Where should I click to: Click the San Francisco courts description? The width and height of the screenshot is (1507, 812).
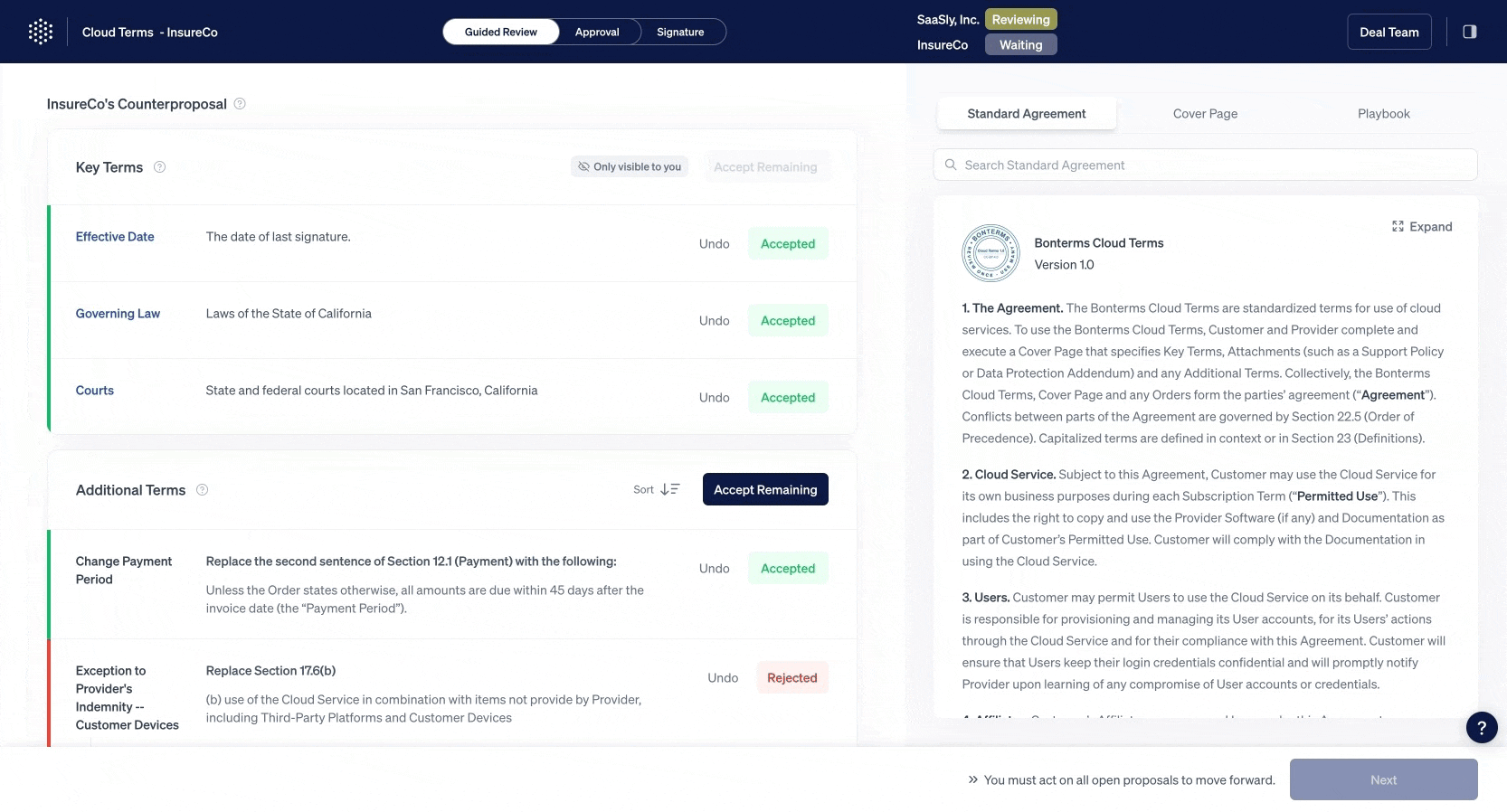click(372, 391)
